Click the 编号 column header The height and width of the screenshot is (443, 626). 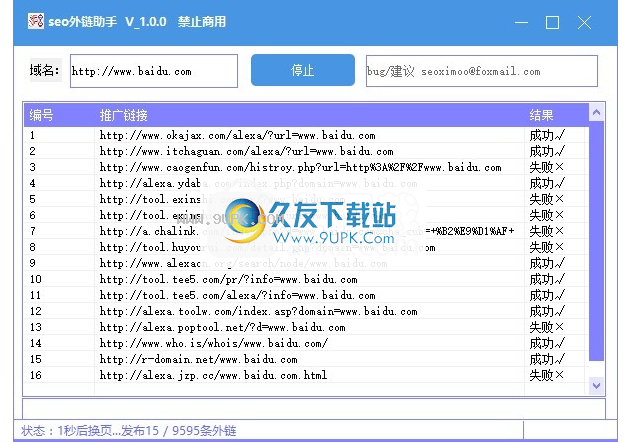pos(41,115)
